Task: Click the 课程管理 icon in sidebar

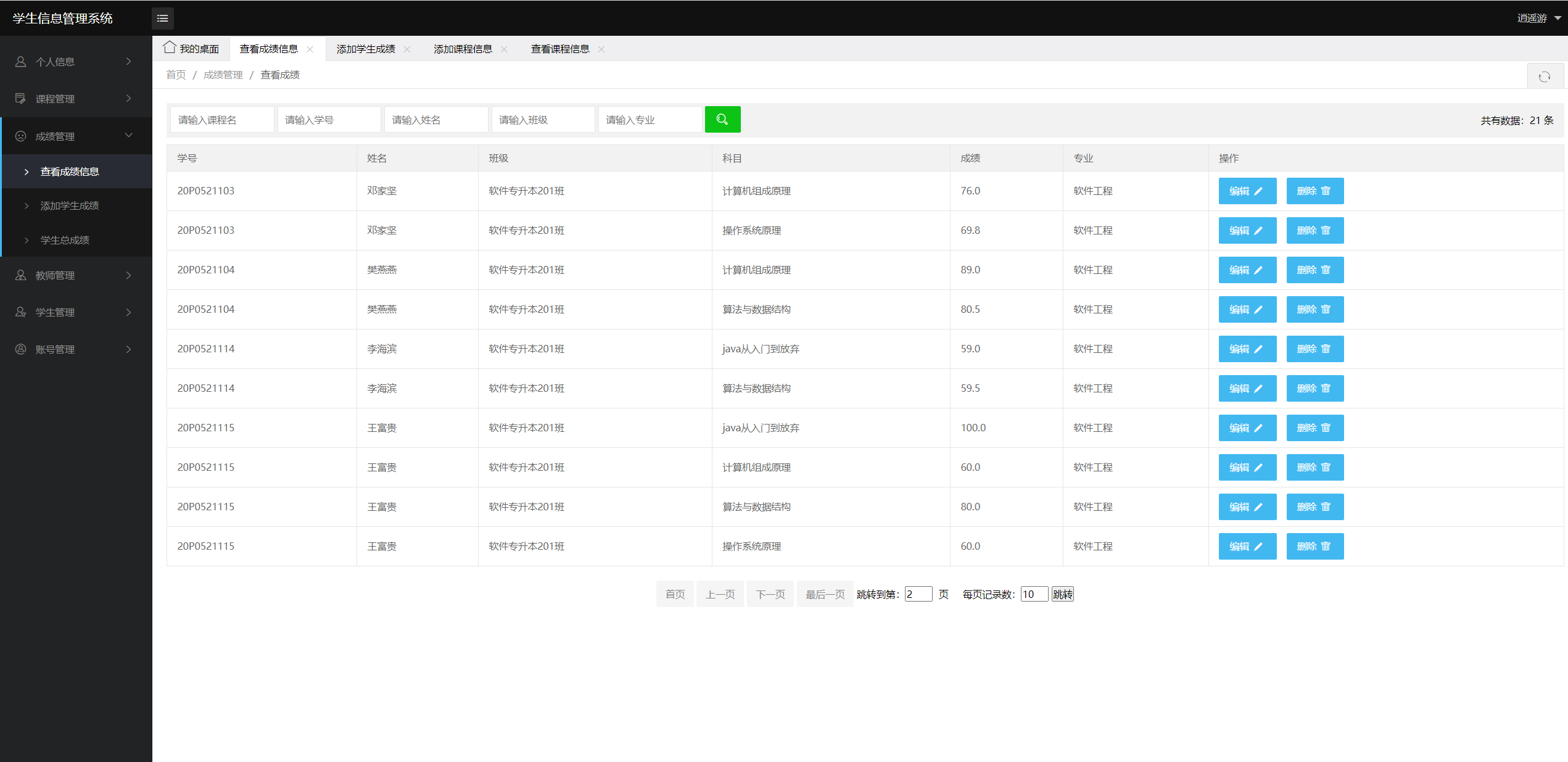Action: point(21,99)
